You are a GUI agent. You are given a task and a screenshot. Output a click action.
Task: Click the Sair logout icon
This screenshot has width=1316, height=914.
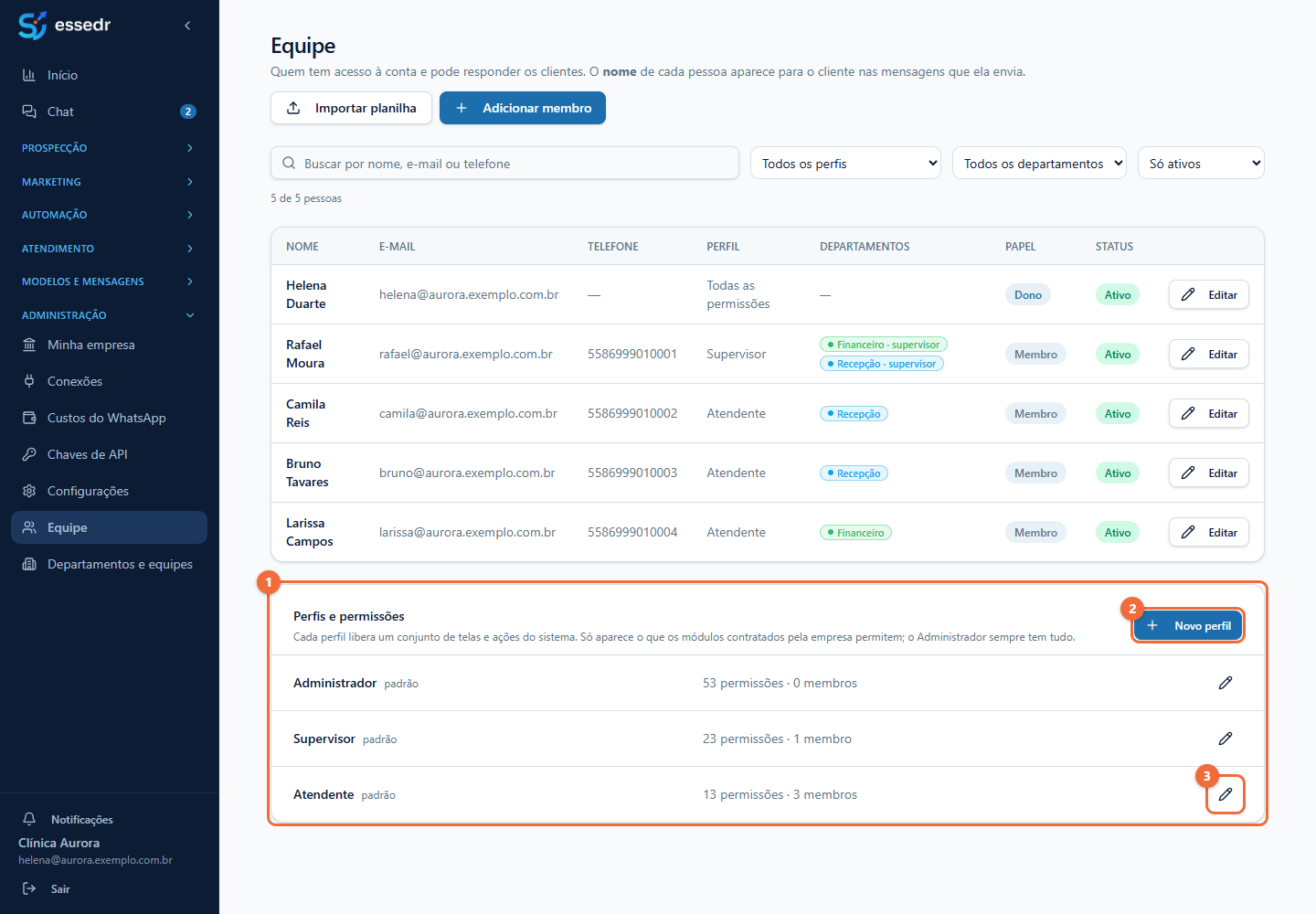coord(29,888)
